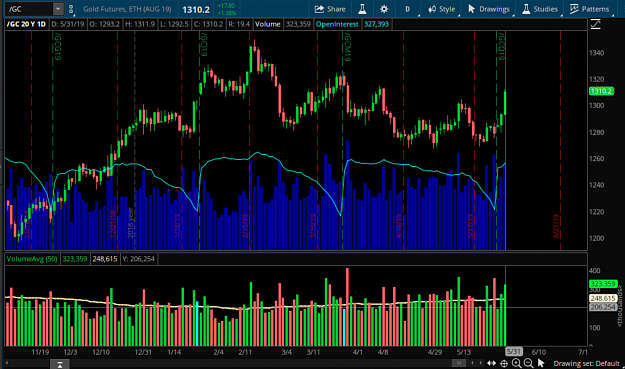Click the collapse panel icon at bottom left
The image size is (625, 369).
tap(60, 364)
